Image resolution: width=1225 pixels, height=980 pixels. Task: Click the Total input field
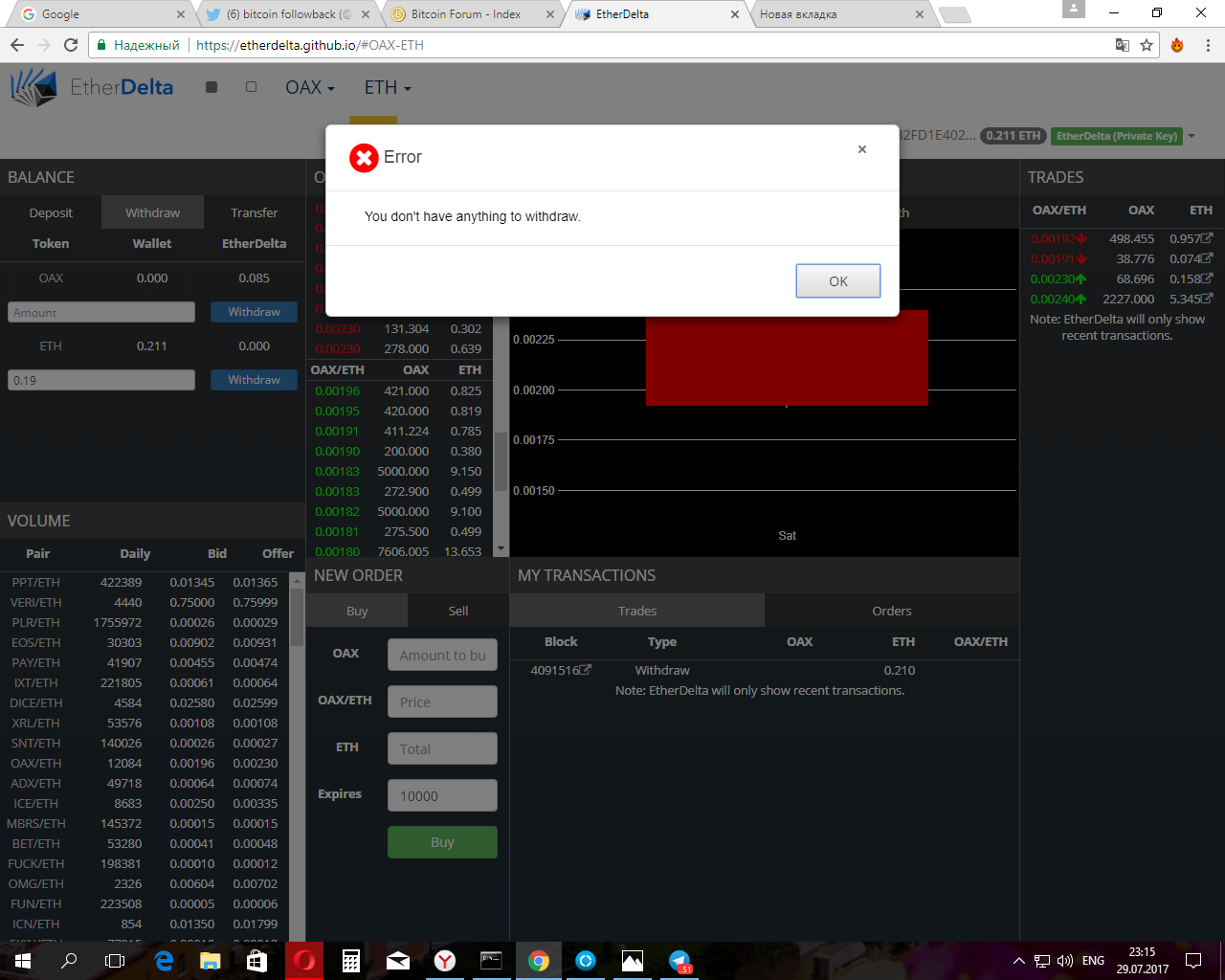click(442, 748)
